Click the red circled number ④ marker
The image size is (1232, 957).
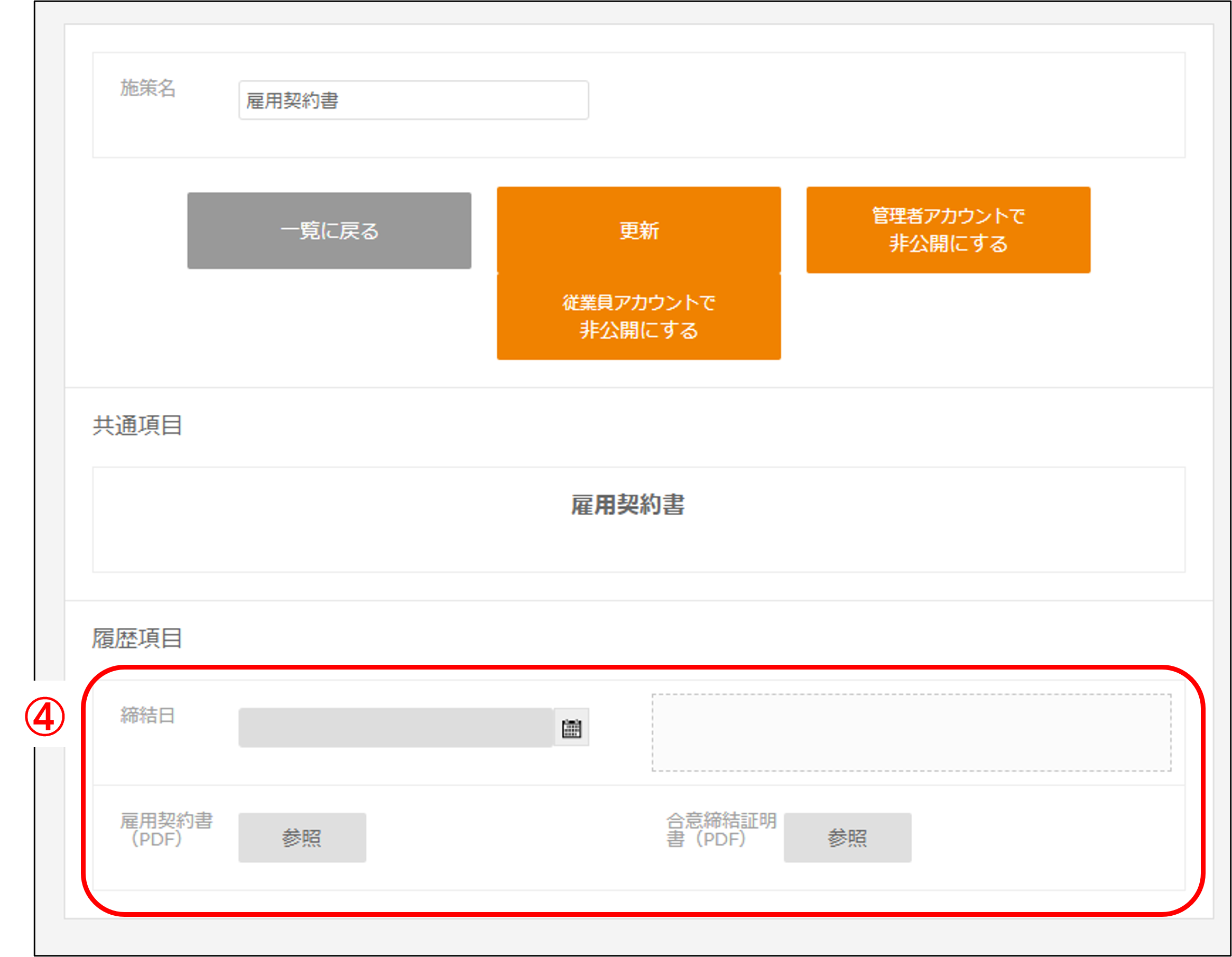(x=44, y=717)
